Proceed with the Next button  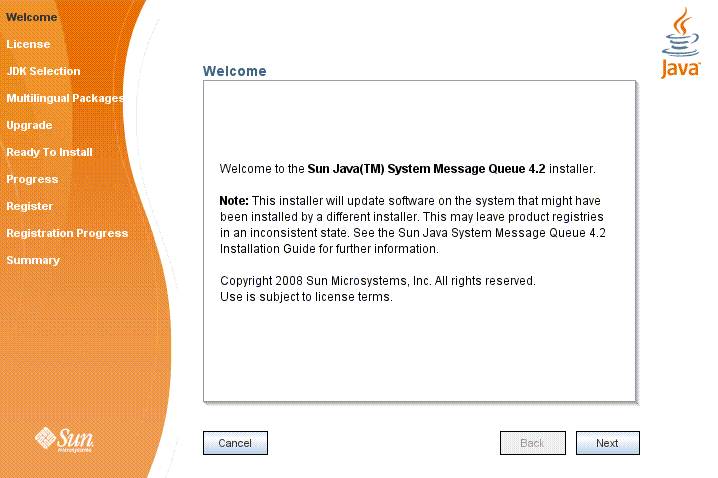pos(607,443)
